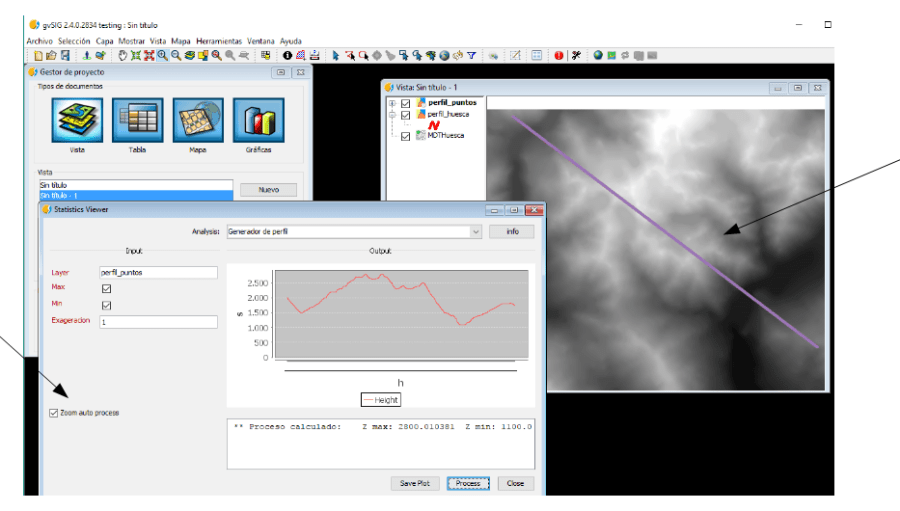Uncheck the Min checkbox
Viewport: 900px width, 511px height.
coord(106,305)
